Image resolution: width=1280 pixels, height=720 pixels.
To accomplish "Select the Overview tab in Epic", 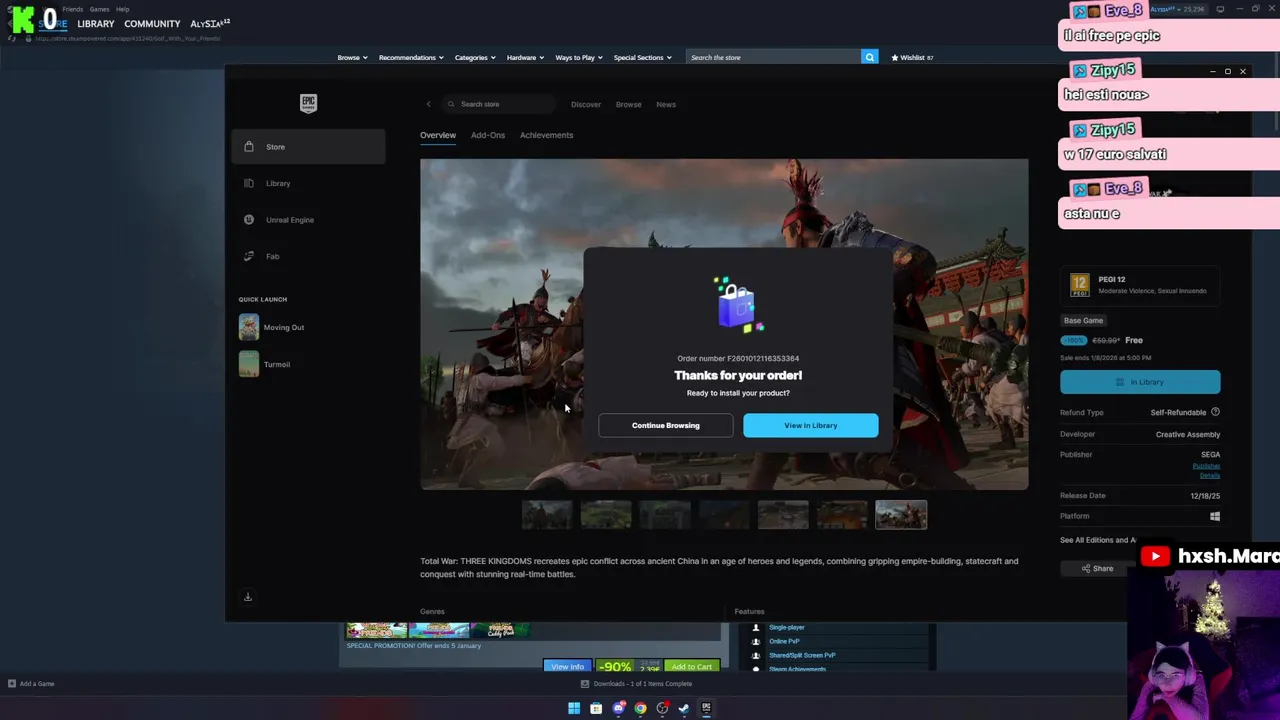I will click(438, 135).
